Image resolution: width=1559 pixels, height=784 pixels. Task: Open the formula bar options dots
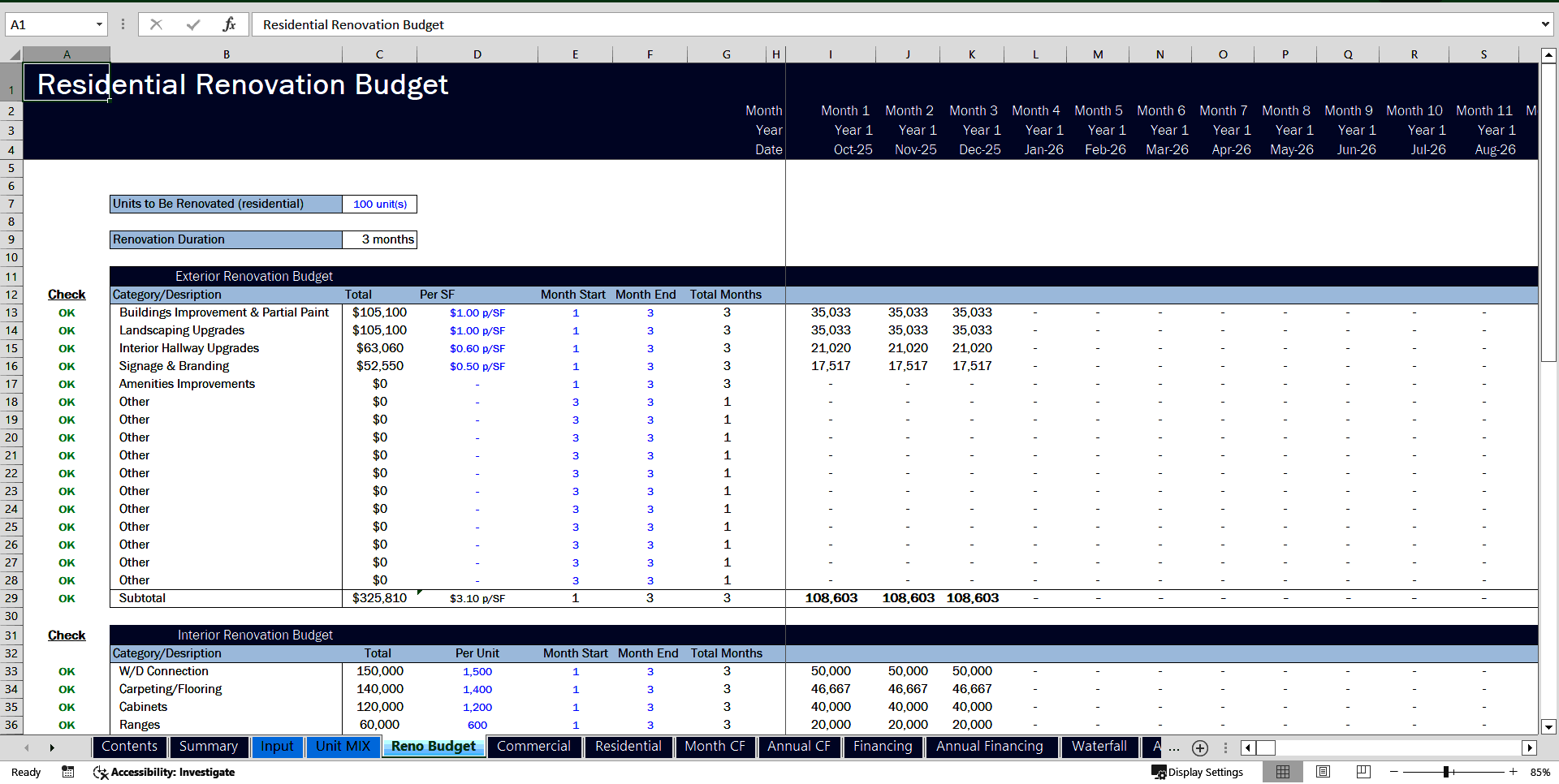pyautogui.click(x=123, y=24)
